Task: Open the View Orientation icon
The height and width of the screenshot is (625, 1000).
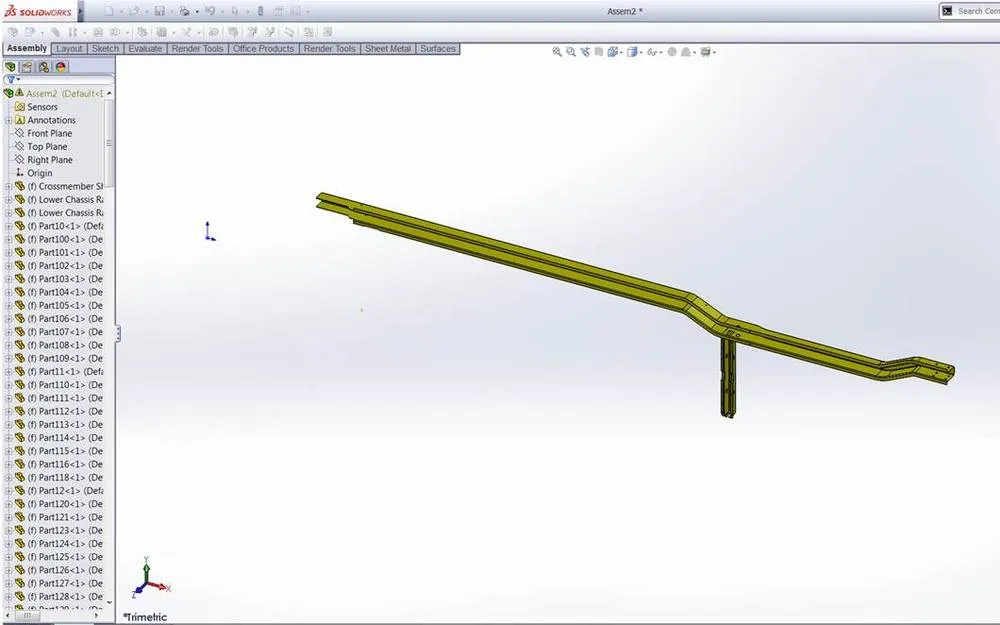Action: click(x=612, y=51)
